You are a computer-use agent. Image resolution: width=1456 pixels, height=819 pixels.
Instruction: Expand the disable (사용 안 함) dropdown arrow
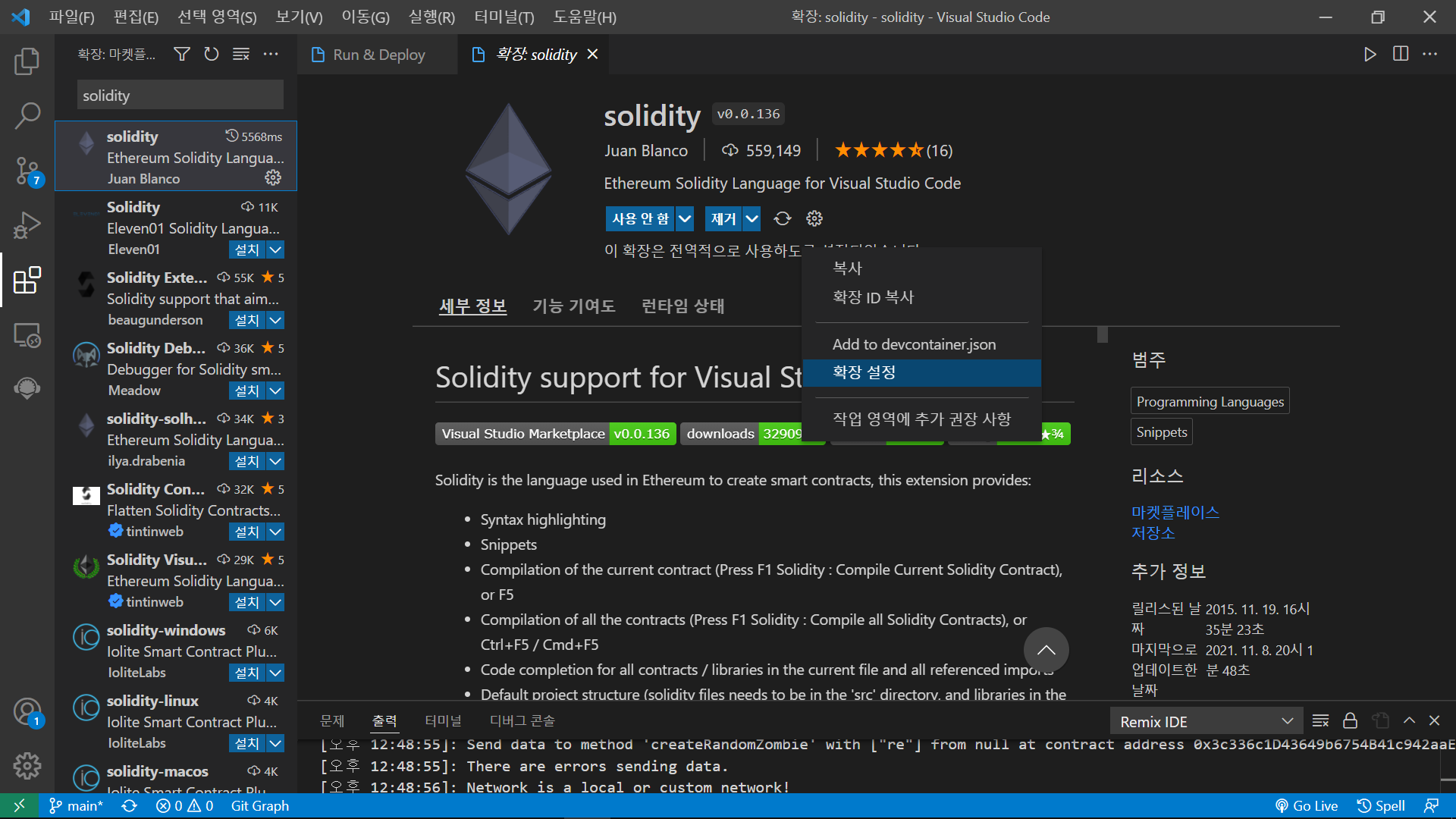click(685, 219)
